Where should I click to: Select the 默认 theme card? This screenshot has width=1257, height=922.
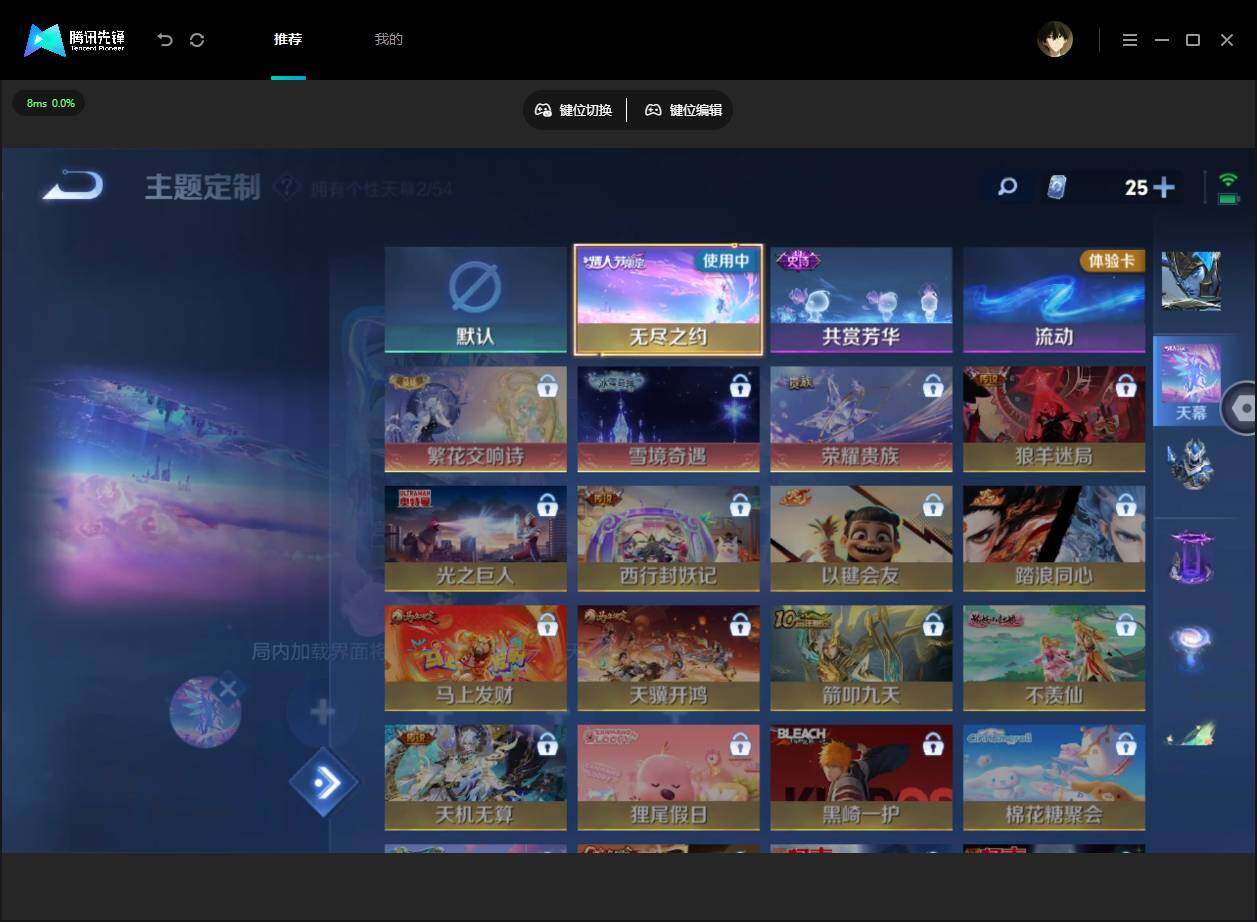[x=476, y=300]
